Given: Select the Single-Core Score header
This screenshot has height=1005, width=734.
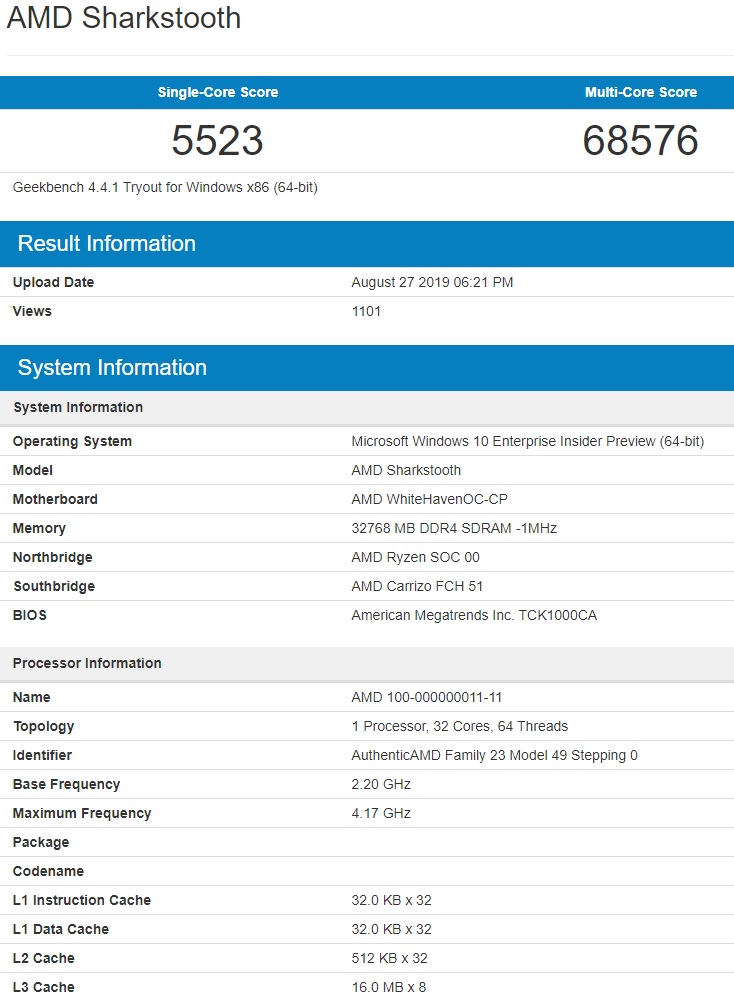Looking at the screenshot, I should pos(218,92).
